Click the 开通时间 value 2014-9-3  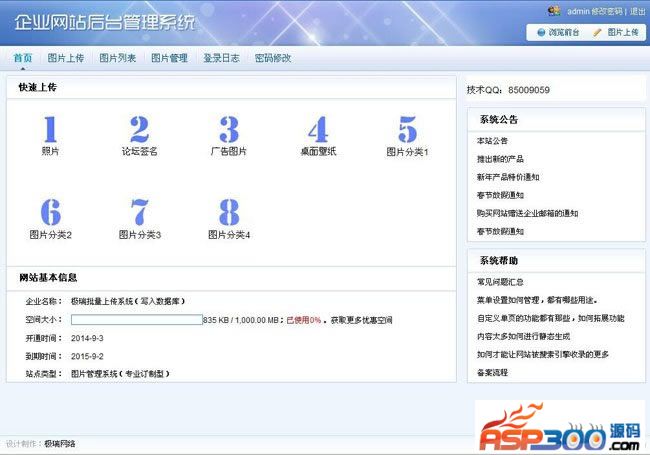point(87,338)
